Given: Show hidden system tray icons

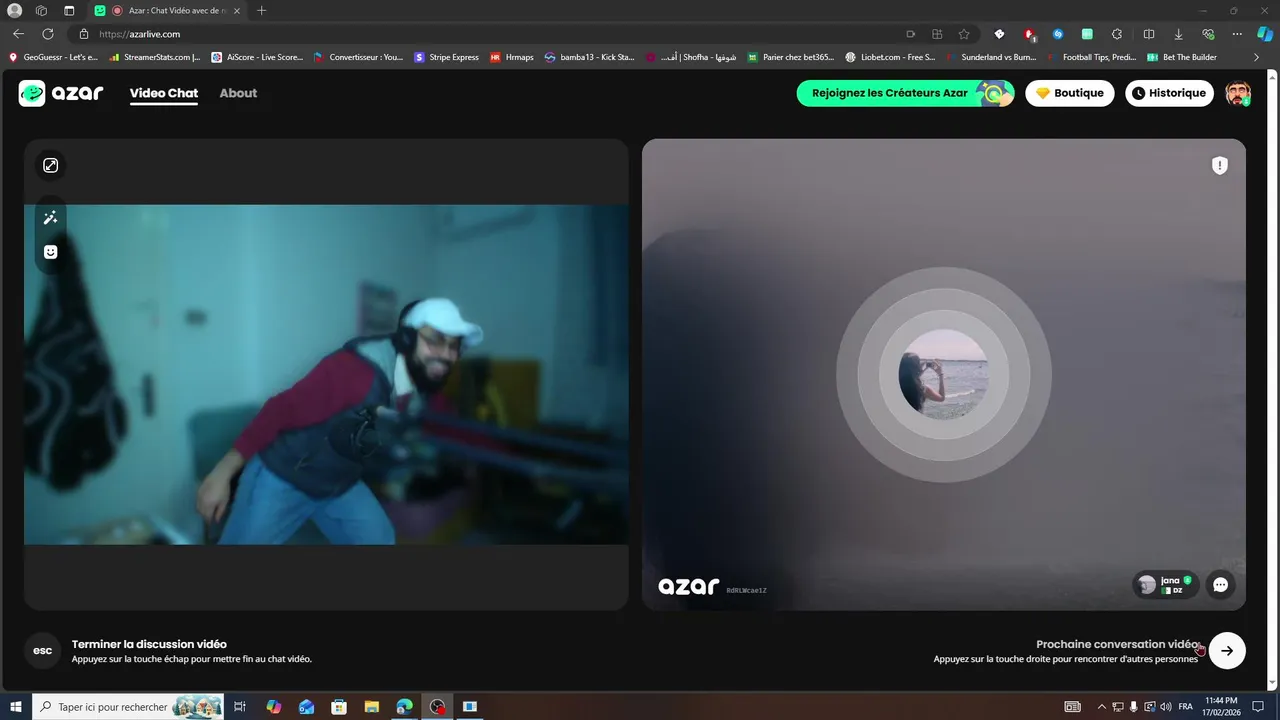Looking at the screenshot, I should [1102, 707].
